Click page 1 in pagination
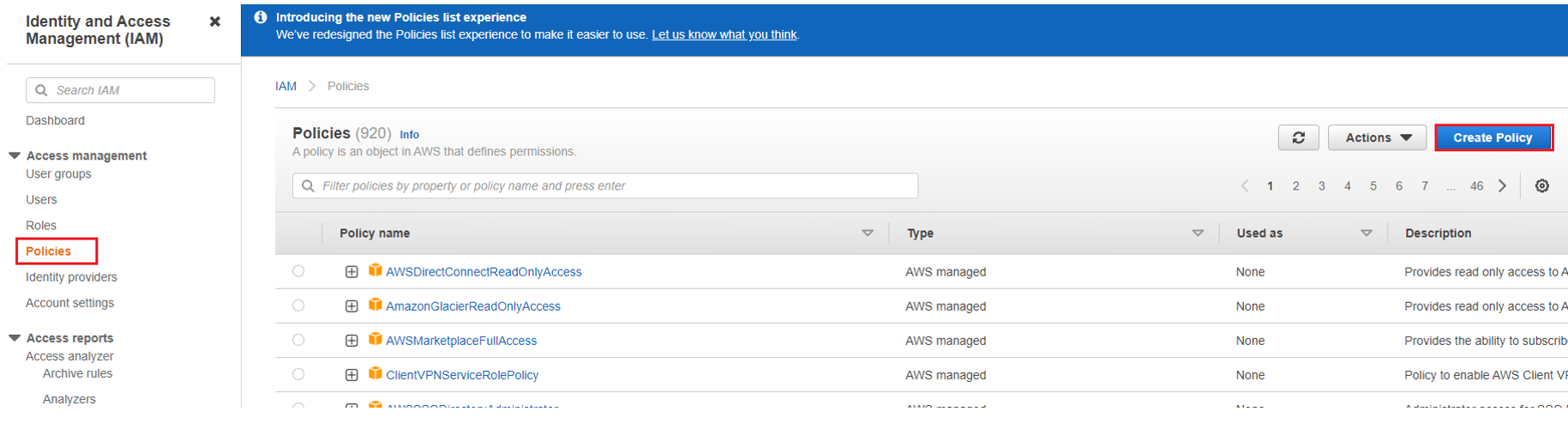Viewport: 1568px width, 436px height. (x=1270, y=186)
